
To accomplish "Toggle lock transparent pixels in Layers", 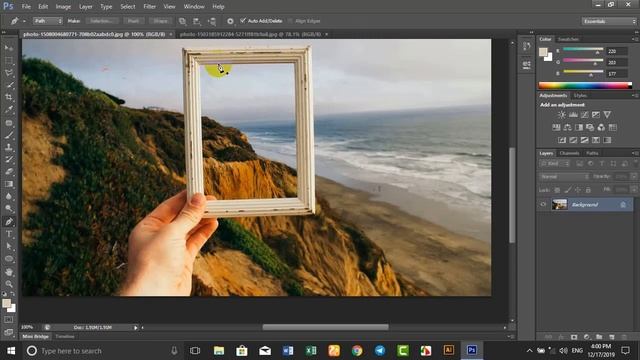I will coord(557,190).
